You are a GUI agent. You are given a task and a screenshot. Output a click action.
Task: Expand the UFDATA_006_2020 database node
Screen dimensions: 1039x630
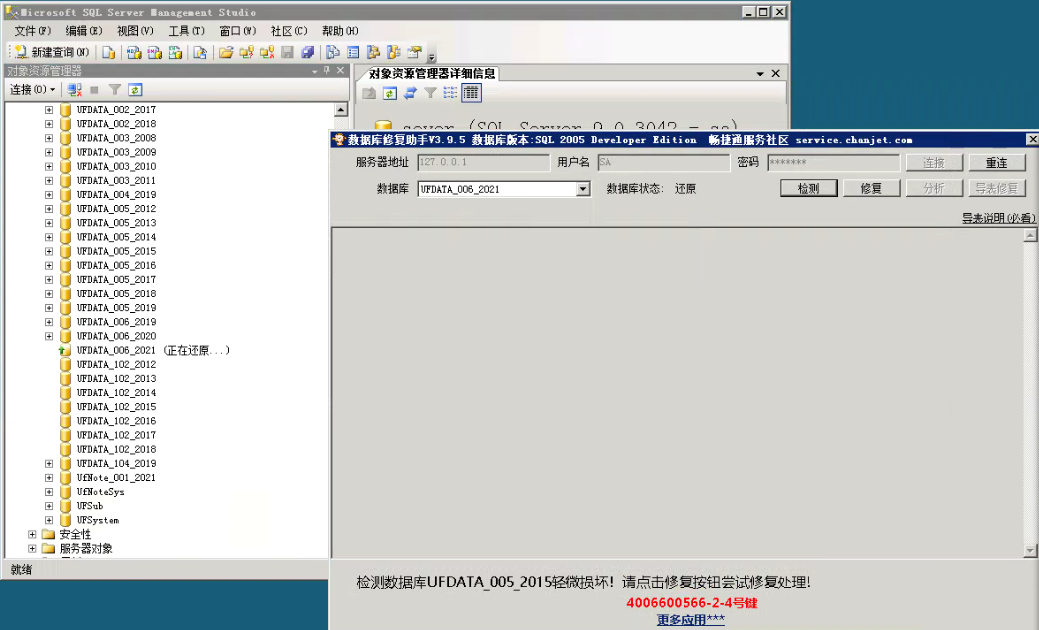tap(49, 337)
